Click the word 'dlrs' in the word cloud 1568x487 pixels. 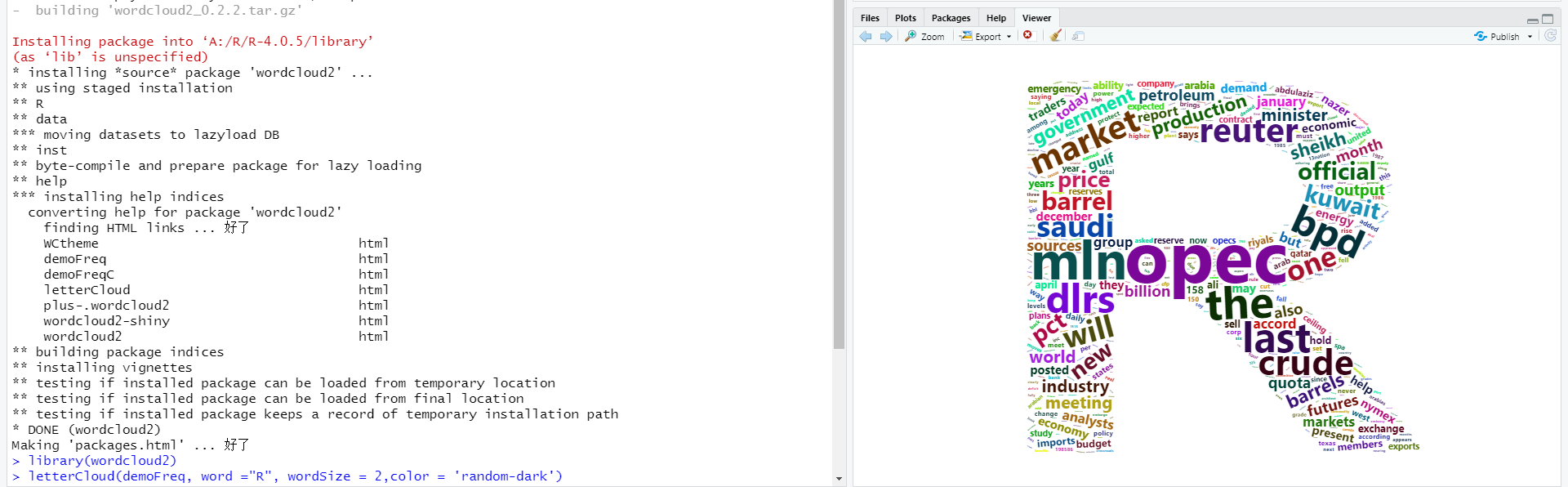1080,300
